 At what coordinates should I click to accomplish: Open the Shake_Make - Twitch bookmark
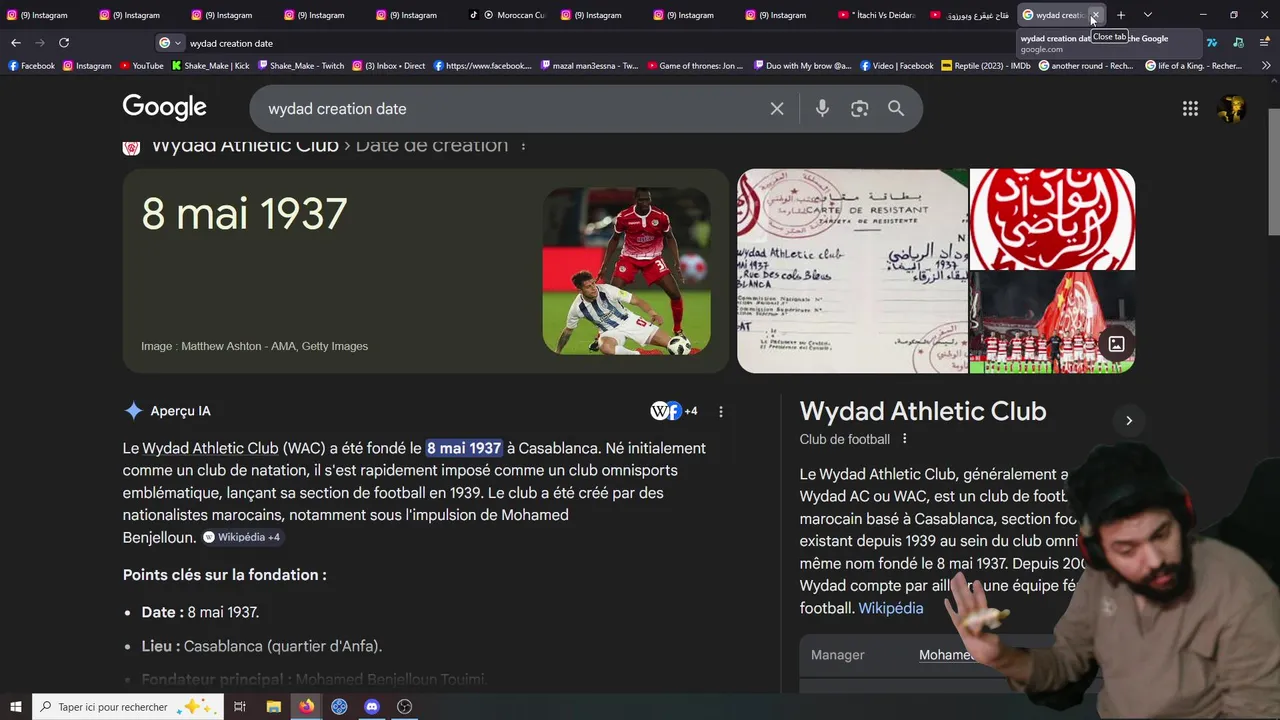[x=300, y=66]
